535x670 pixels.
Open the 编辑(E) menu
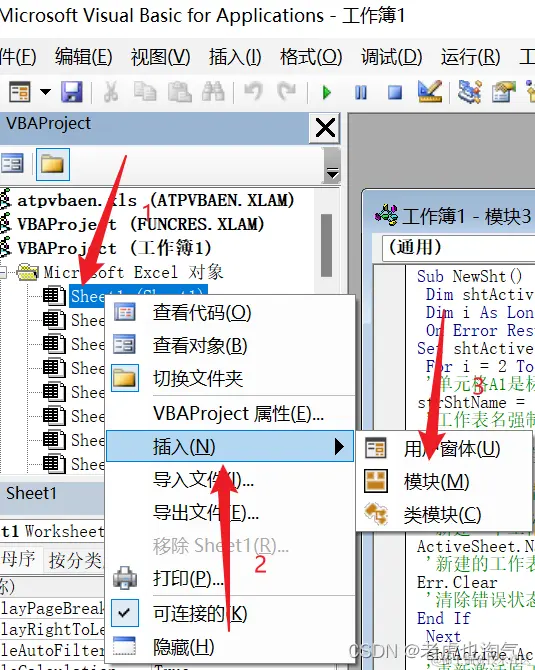[x=83, y=57]
